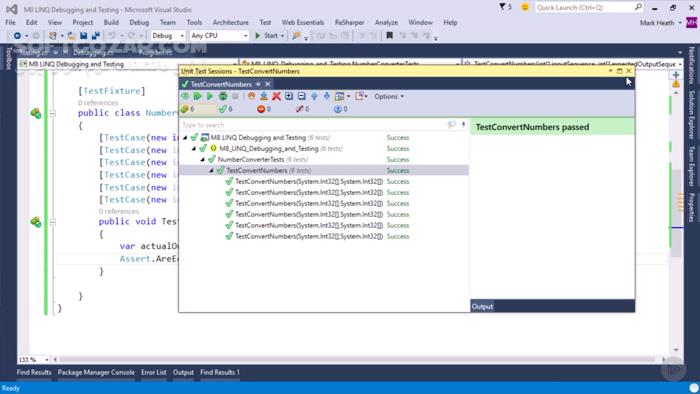The height and width of the screenshot is (394, 700).
Task: Filter by ignored tests count 0
Action: [302, 109]
